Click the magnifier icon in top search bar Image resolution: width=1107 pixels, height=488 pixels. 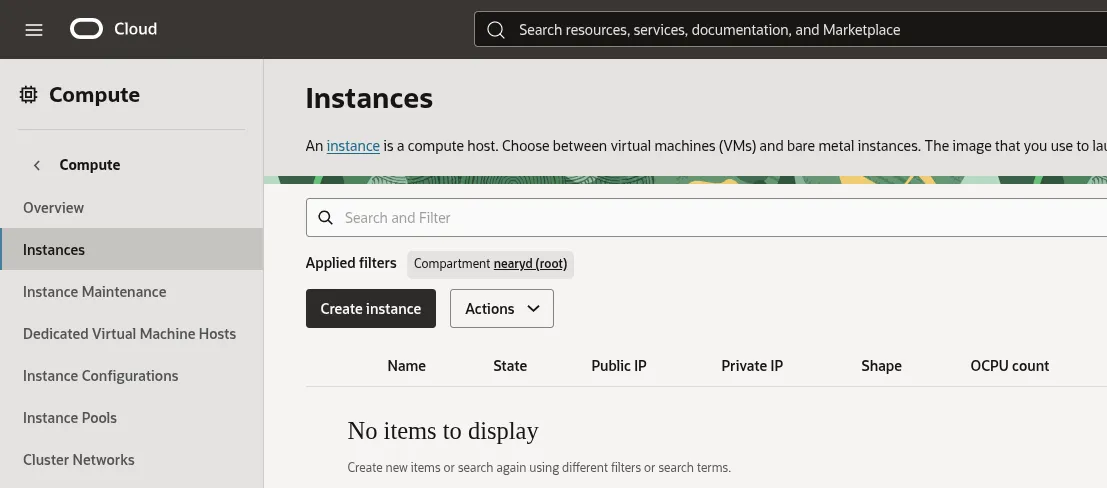pyautogui.click(x=496, y=30)
